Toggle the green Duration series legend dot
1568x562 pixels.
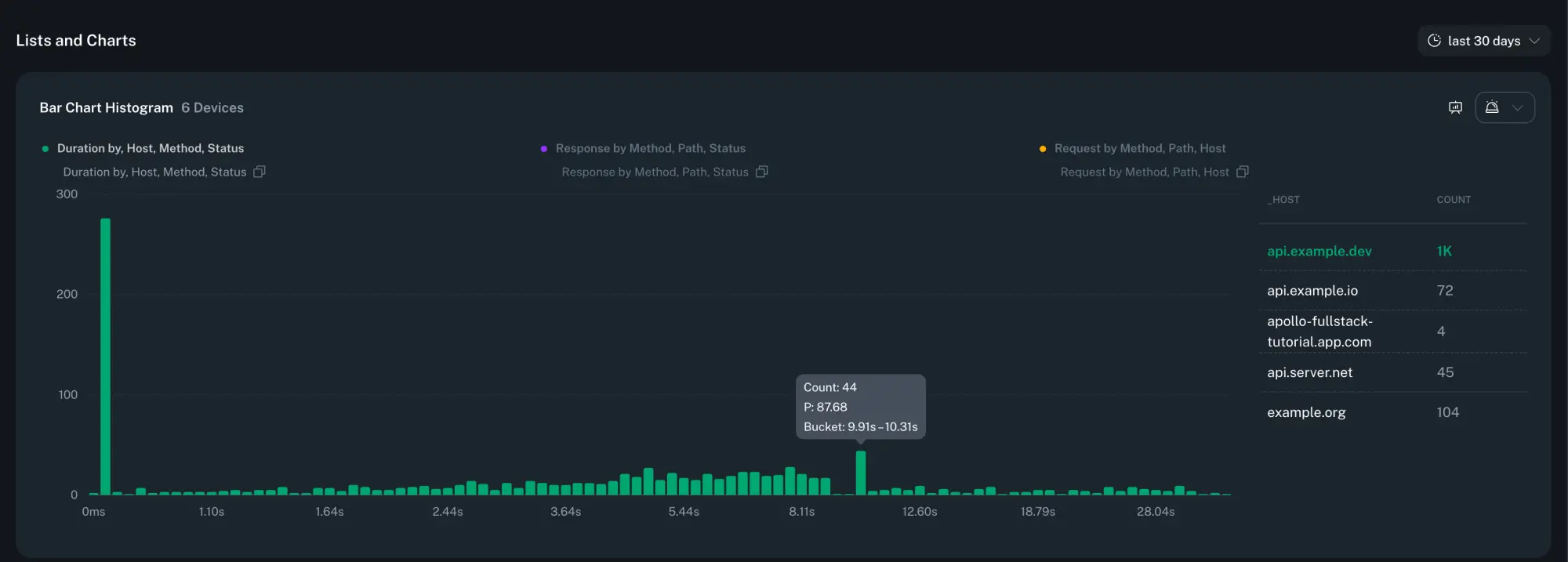[45, 149]
